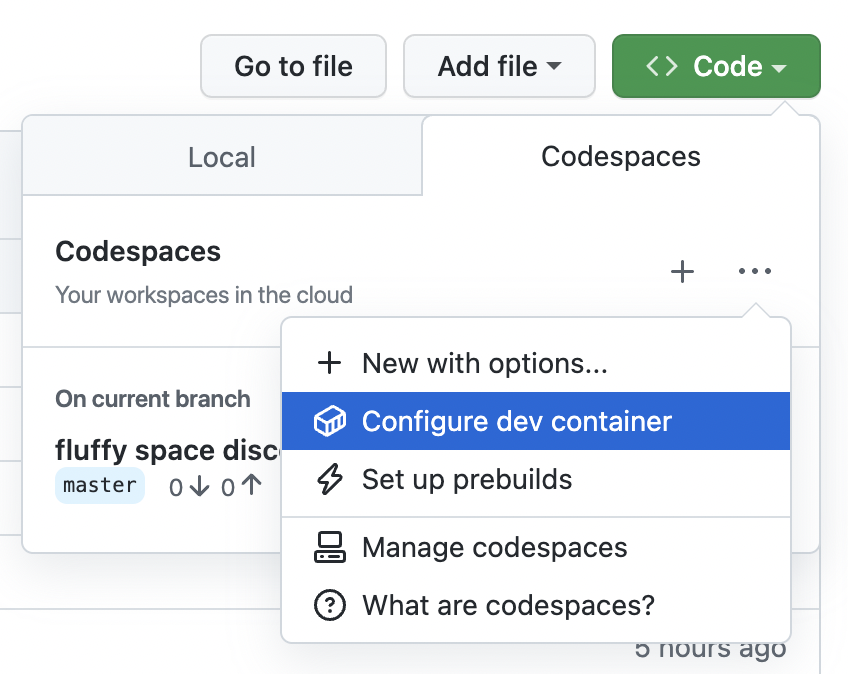The height and width of the screenshot is (674, 848).
Task: Click the lightning icon next to Set up prebuilds
Action: pos(330,480)
